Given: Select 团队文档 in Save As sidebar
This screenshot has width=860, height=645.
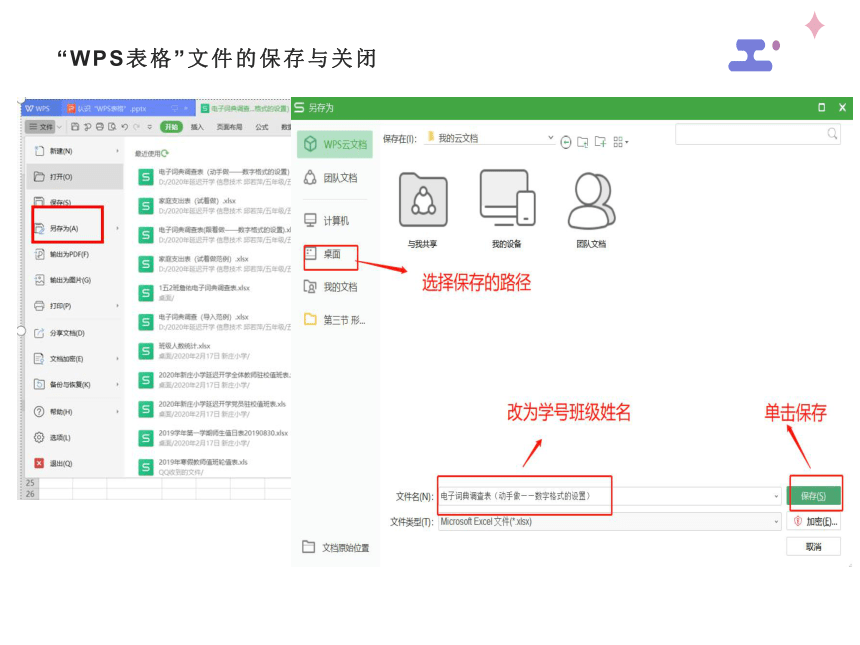Looking at the screenshot, I should point(335,178).
